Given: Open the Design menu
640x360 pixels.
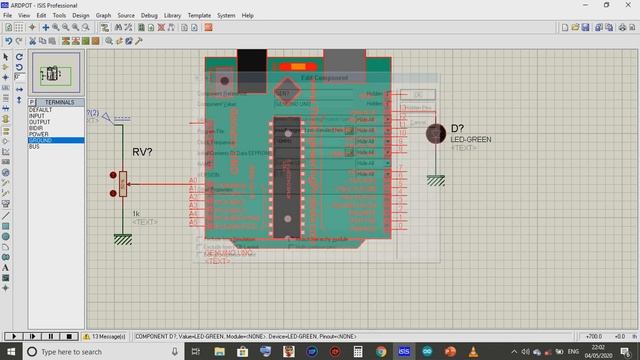Looking at the screenshot, I should tap(81, 15).
